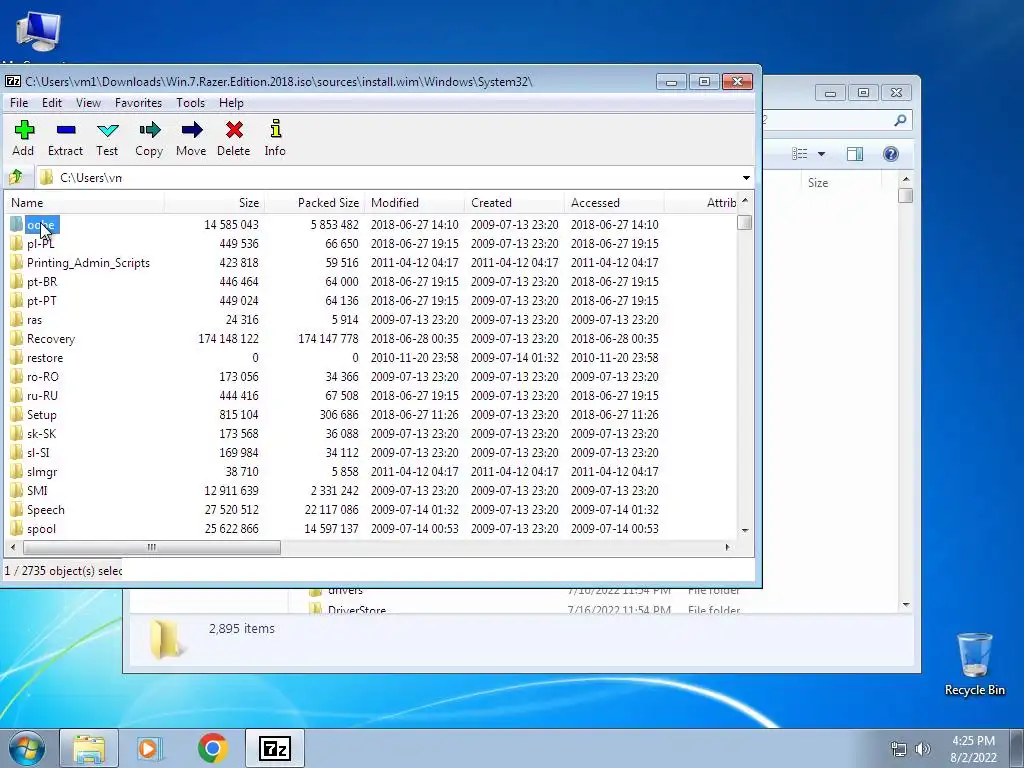This screenshot has width=1024, height=768.
Task: Click the red Delete icon
Action: tap(234, 130)
